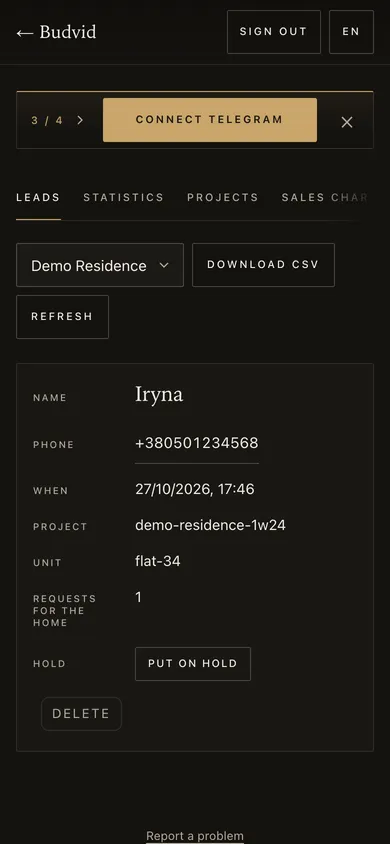The image size is (390, 844).
Task: Click the 3 / 4 step counter
Action: (47, 121)
